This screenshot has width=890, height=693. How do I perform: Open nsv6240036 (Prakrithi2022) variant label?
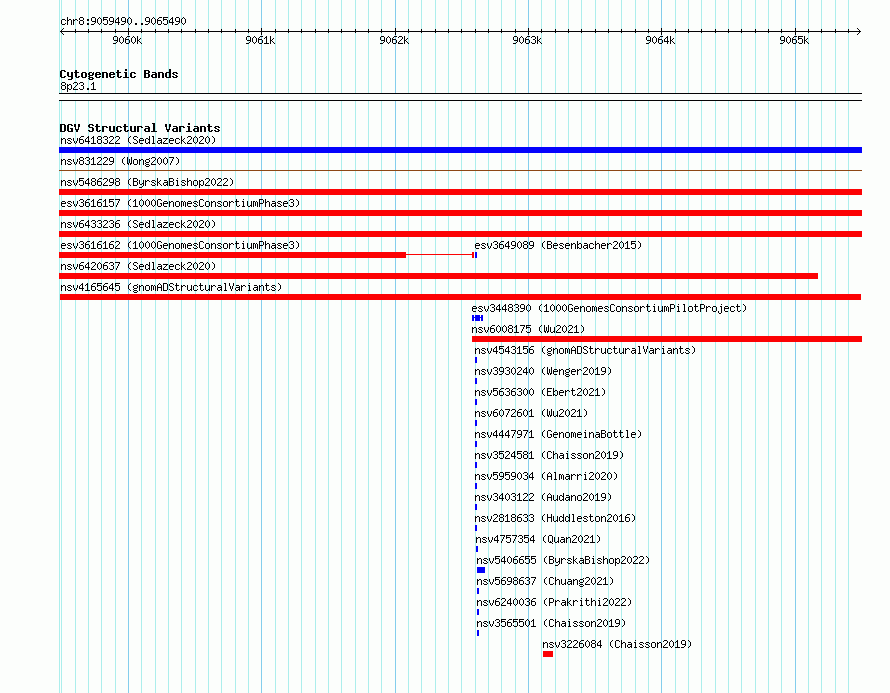tap(554, 602)
